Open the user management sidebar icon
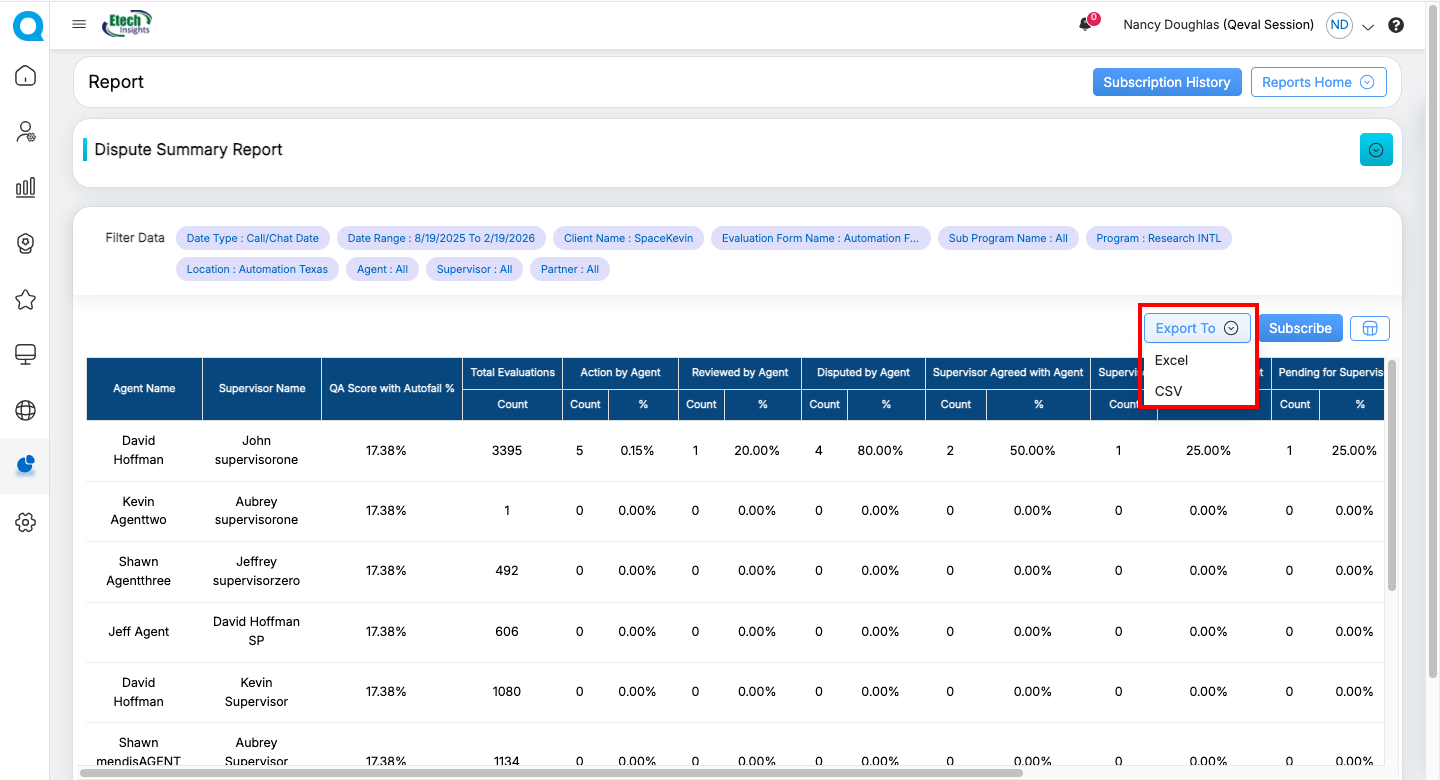Screen dimensions: 1440x780 (x=26, y=132)
